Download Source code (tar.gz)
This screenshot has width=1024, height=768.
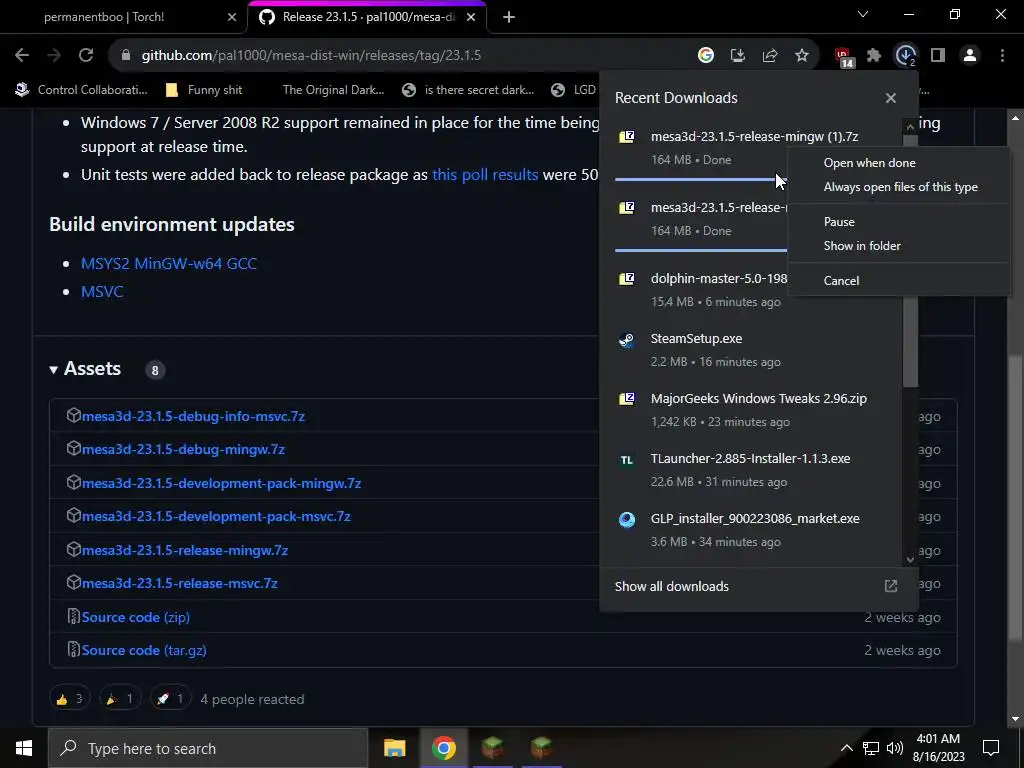pyautogui.click(x=144, y=650)
